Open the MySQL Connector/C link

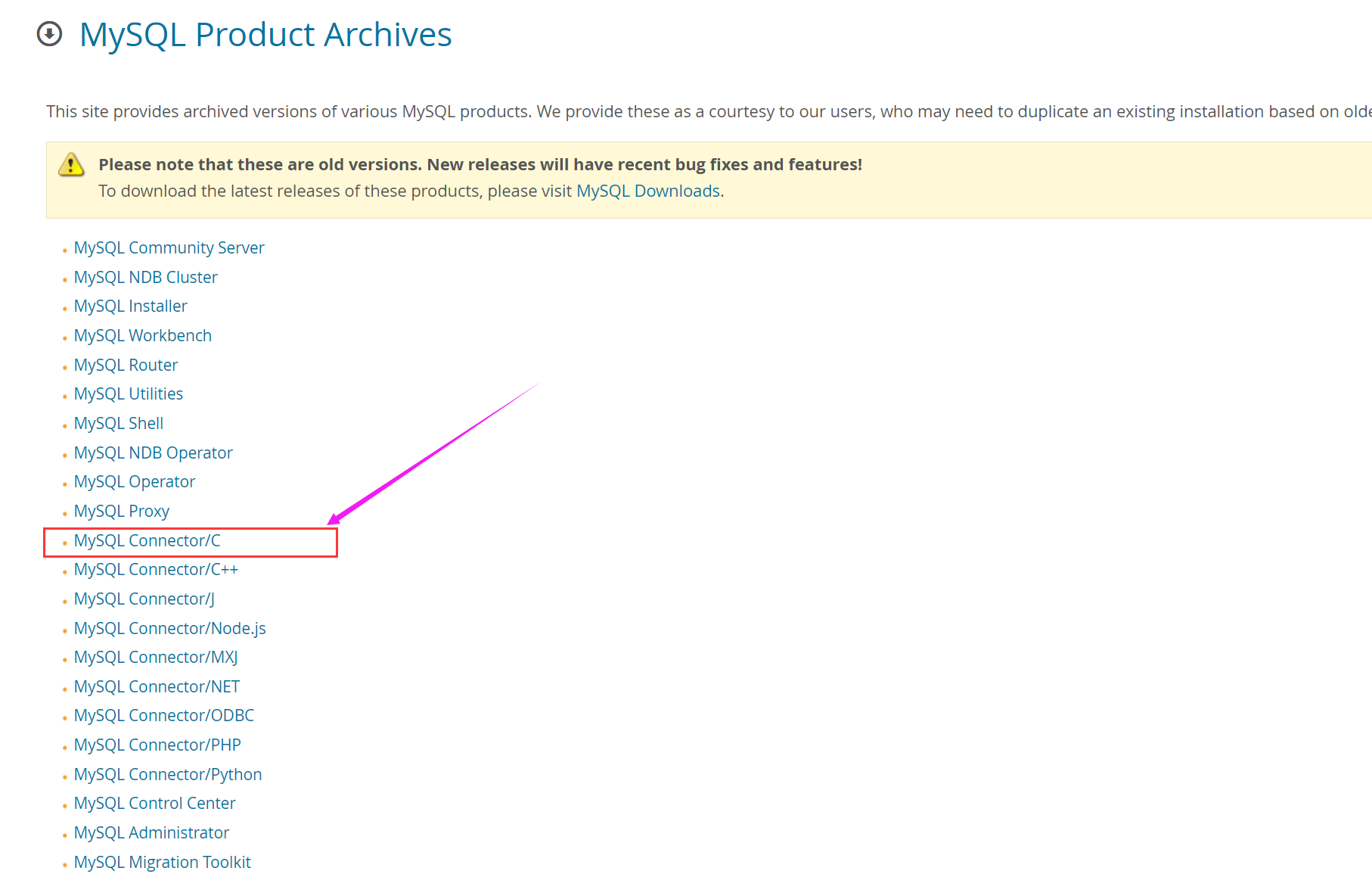point(147,540)
